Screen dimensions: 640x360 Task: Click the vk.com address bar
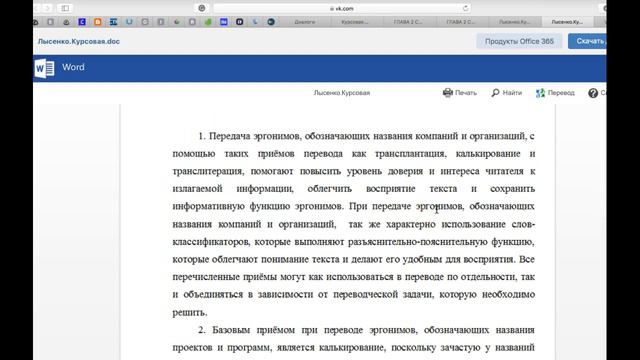tap(342, 8)
